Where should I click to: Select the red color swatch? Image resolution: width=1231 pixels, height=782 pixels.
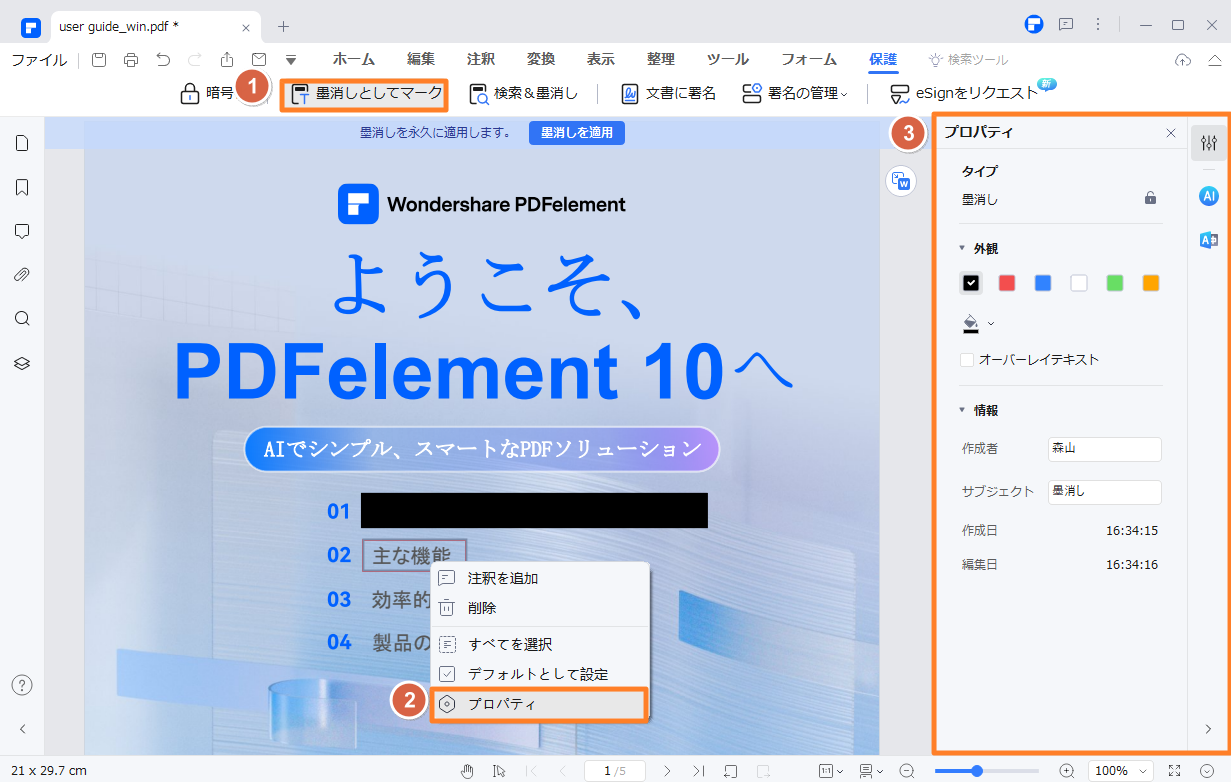click(1007, 283)
